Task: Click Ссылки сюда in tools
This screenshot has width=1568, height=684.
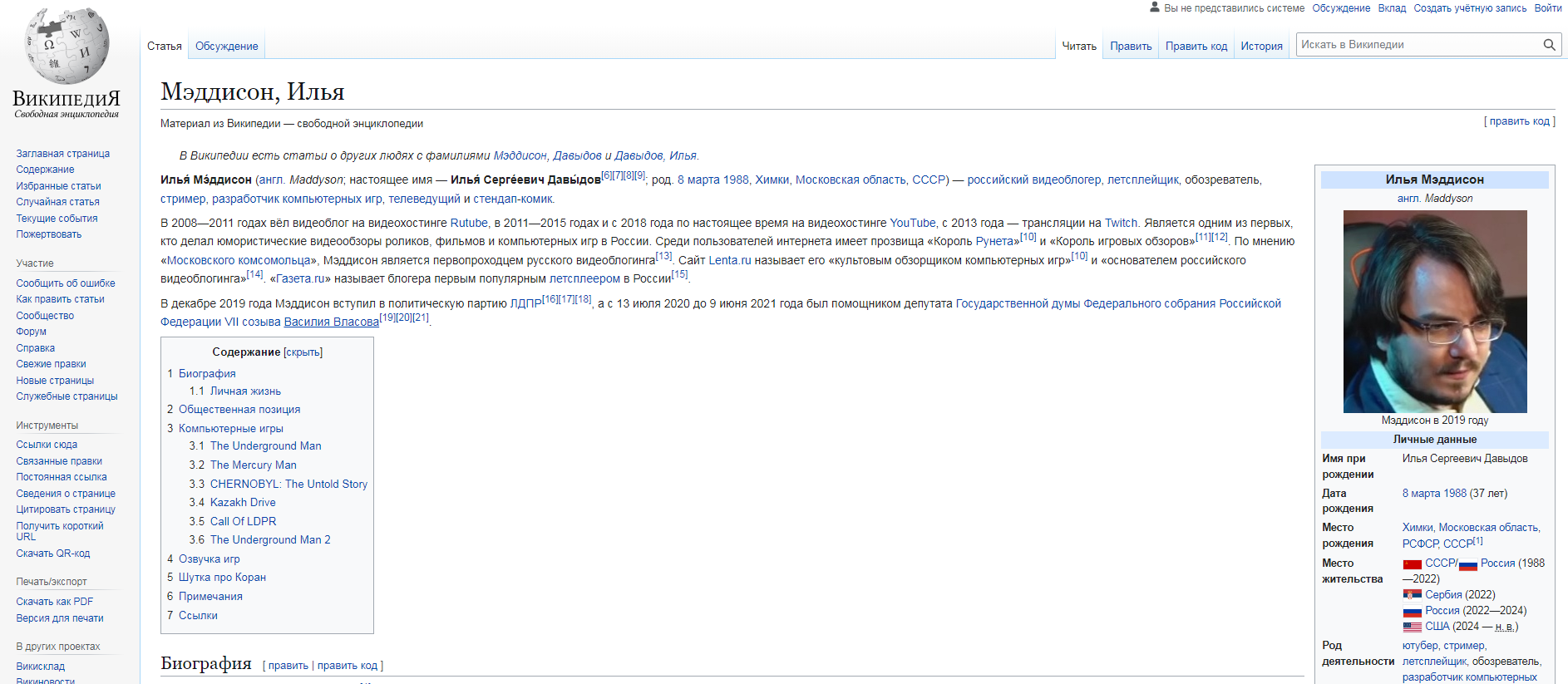Action: (x=47, y=445)
